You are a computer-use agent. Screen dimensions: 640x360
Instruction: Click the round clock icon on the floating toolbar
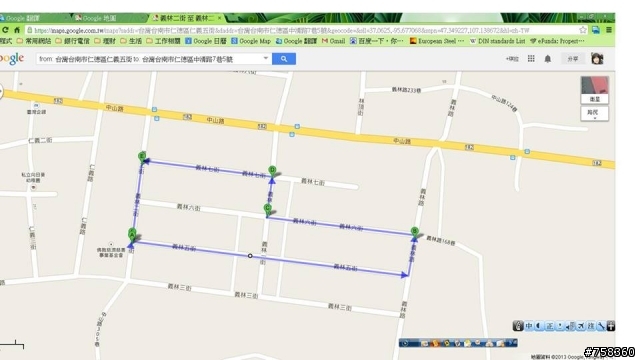tap(405, 343)
